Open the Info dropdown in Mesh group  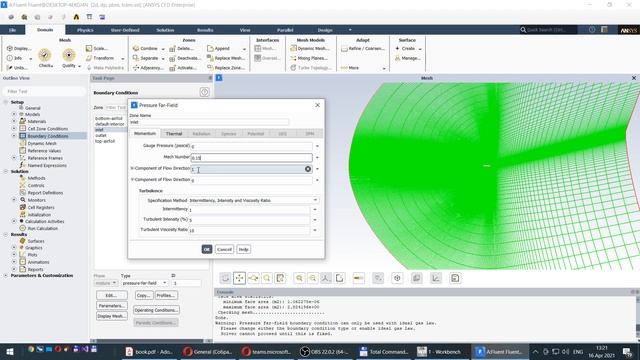click(30, 58)
